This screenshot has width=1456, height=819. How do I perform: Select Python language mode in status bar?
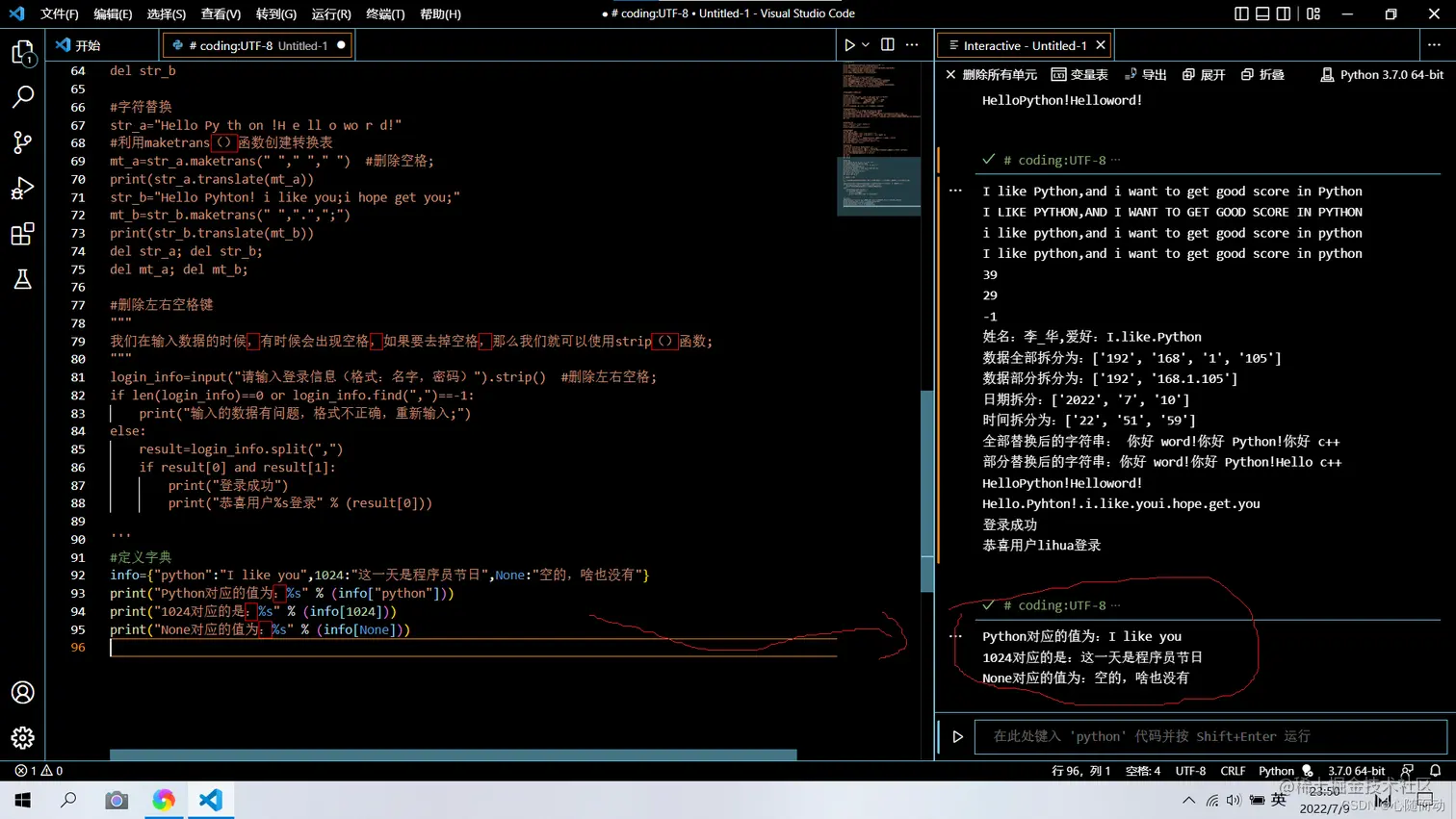coord(1276,771)
